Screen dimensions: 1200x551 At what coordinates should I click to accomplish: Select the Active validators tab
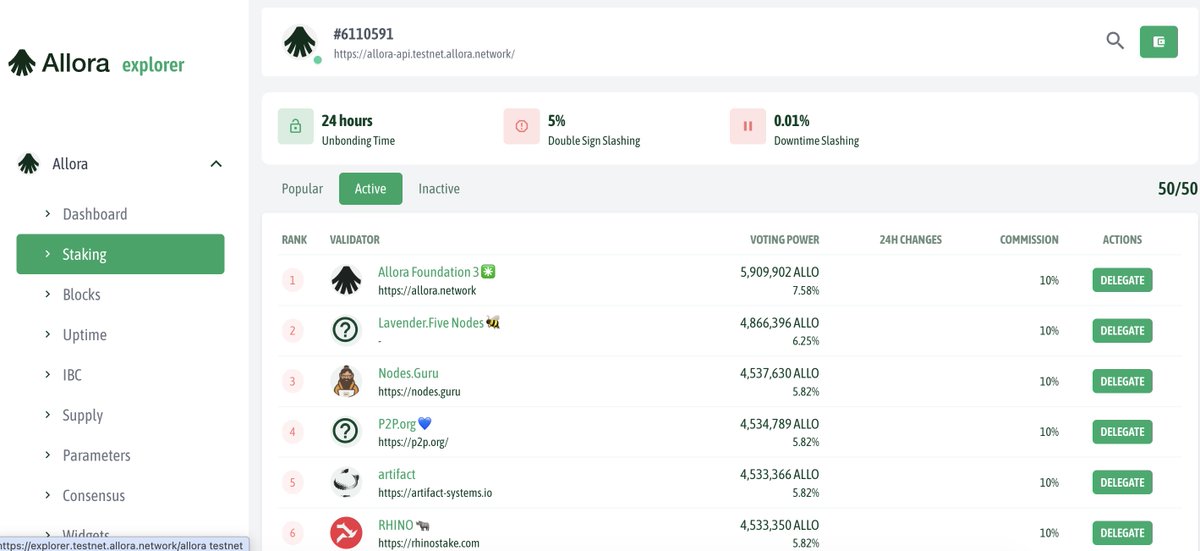pyautogui.click(x=370, y=189)
